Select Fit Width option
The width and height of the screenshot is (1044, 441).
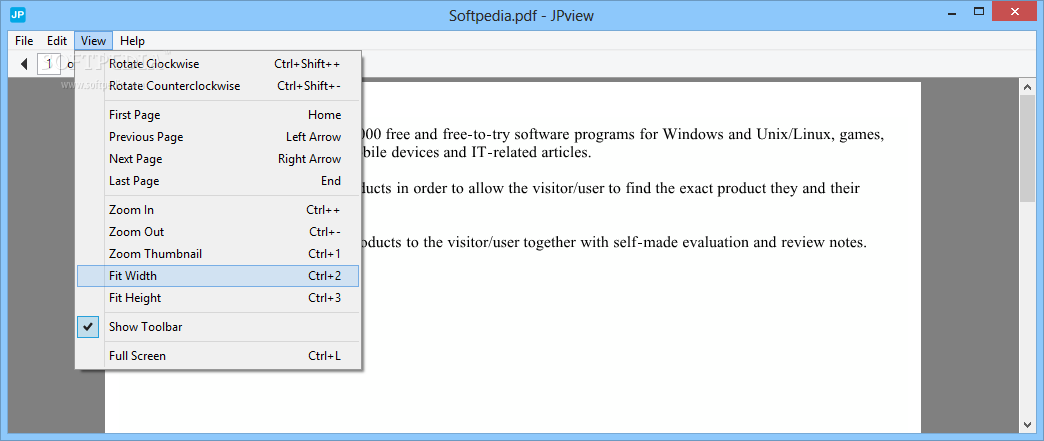(218, 276)
